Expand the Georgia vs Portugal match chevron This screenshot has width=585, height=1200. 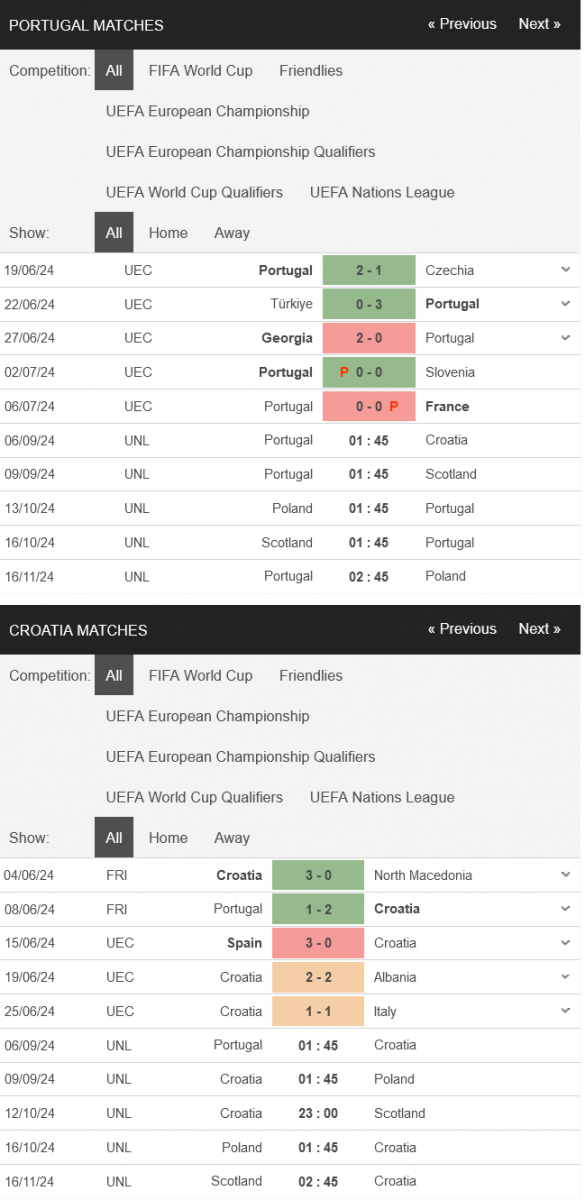(x=565, y=338)
